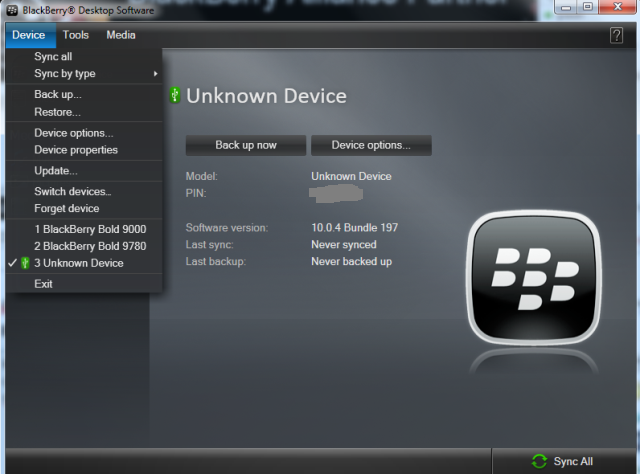Select Forget device menu item
Image resolution: width=640 pixels, height=474 pixels.
pos(67,208)
